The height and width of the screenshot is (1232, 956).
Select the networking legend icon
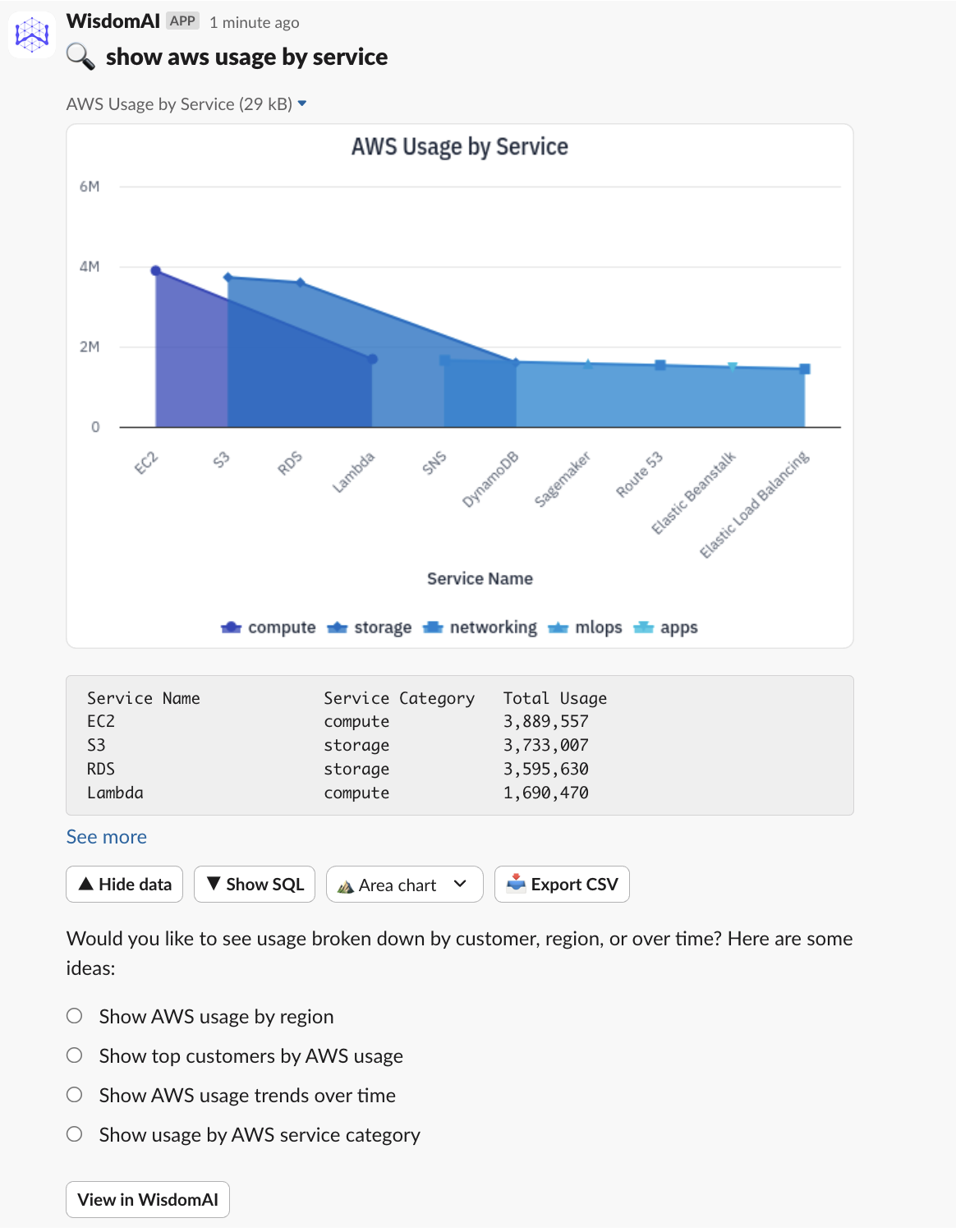[x=435, y=627]
